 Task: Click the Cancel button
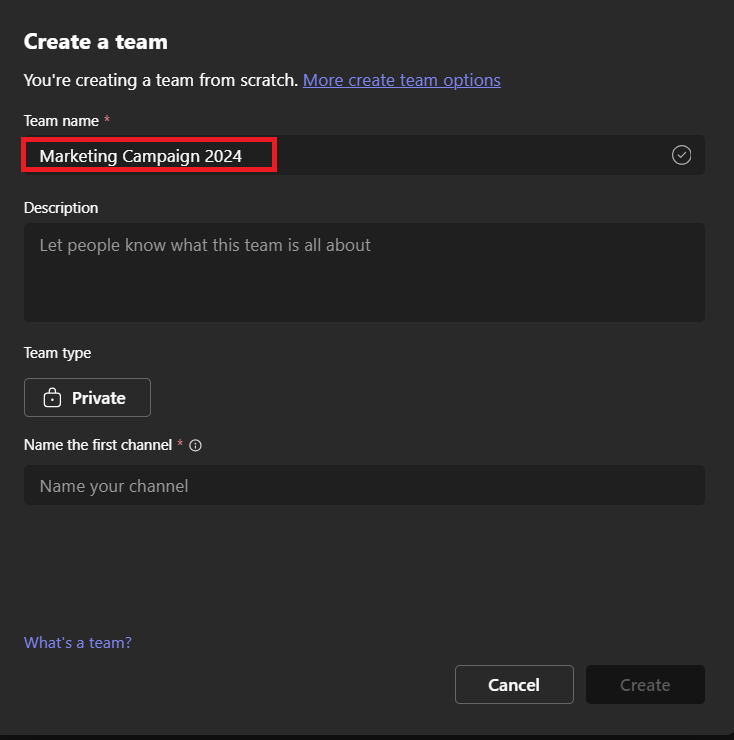click(514, 684)
